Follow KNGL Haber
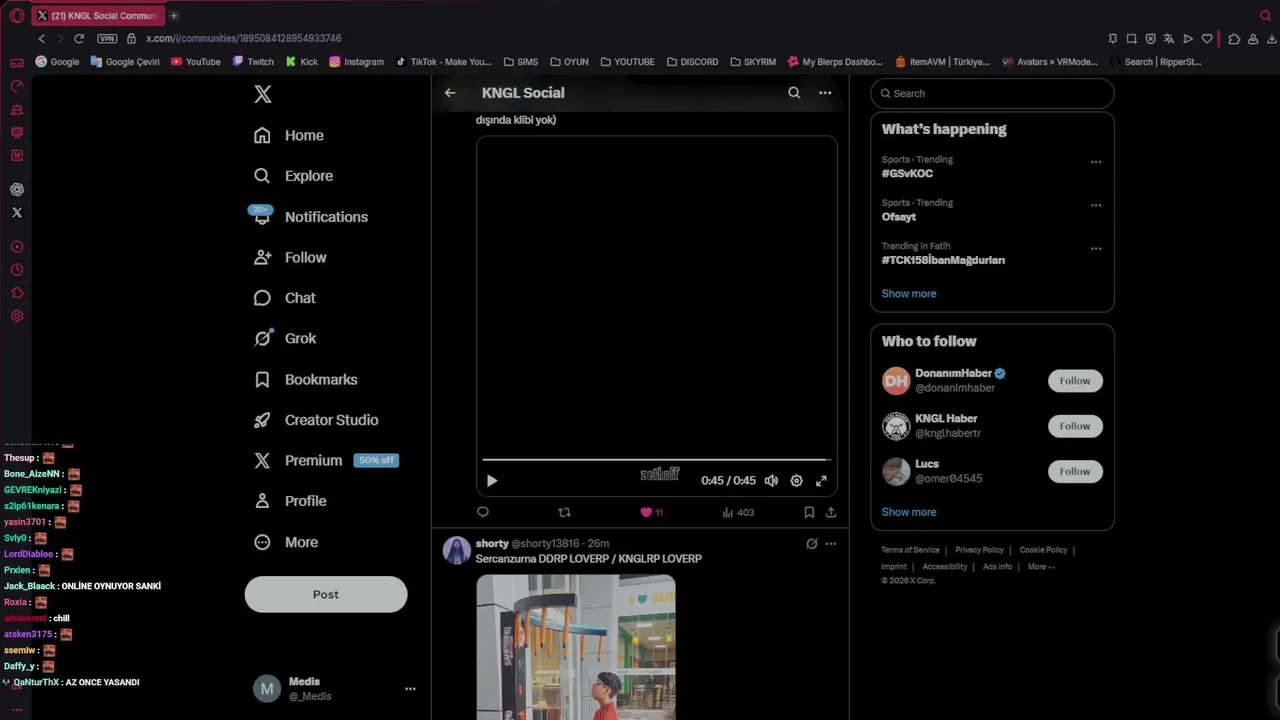 (1075, 426)
